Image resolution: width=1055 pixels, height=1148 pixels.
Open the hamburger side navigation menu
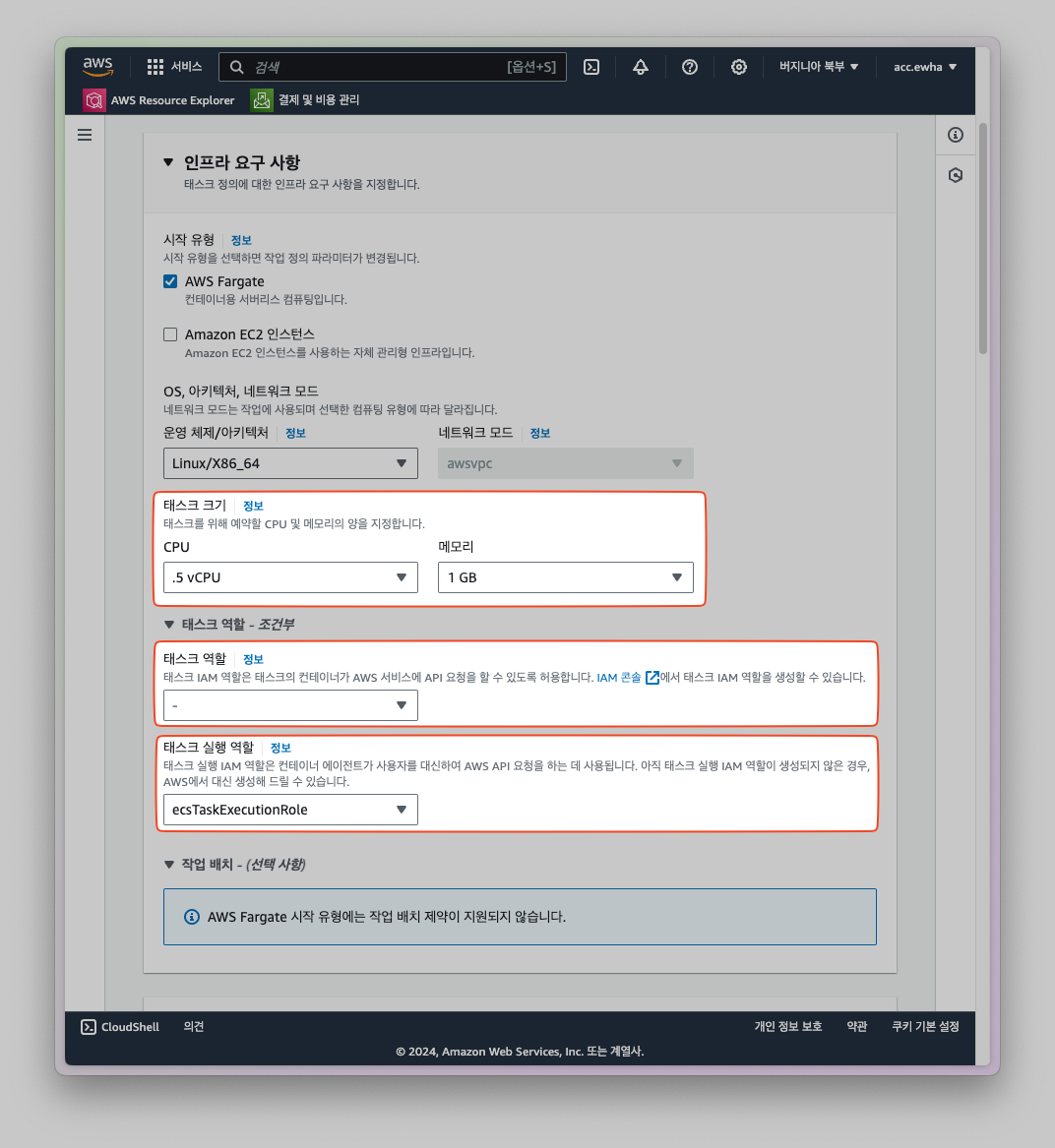(x=85, y=135)
